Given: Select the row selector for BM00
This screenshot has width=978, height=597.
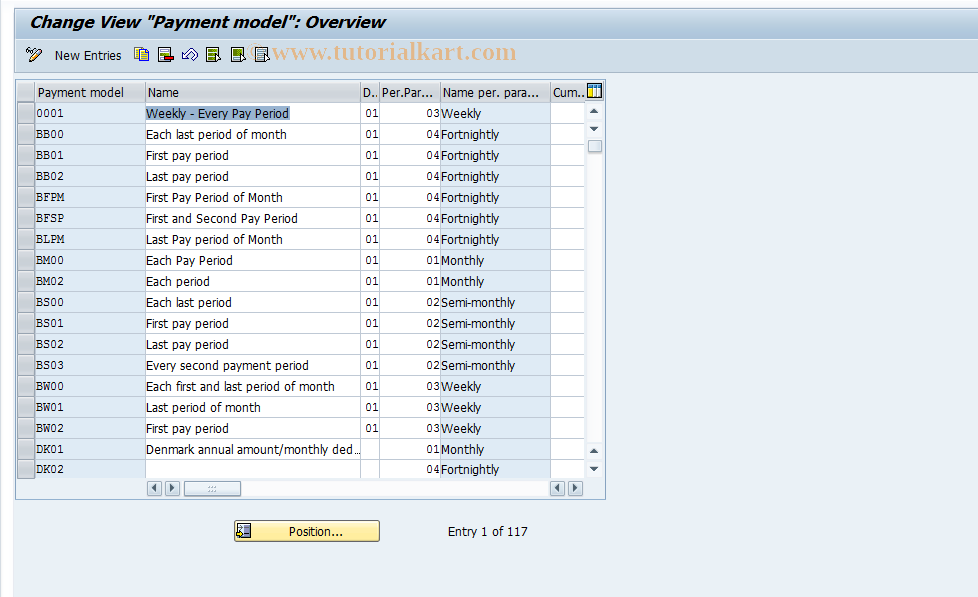Looking at the screenshot, I should [26, 260].
